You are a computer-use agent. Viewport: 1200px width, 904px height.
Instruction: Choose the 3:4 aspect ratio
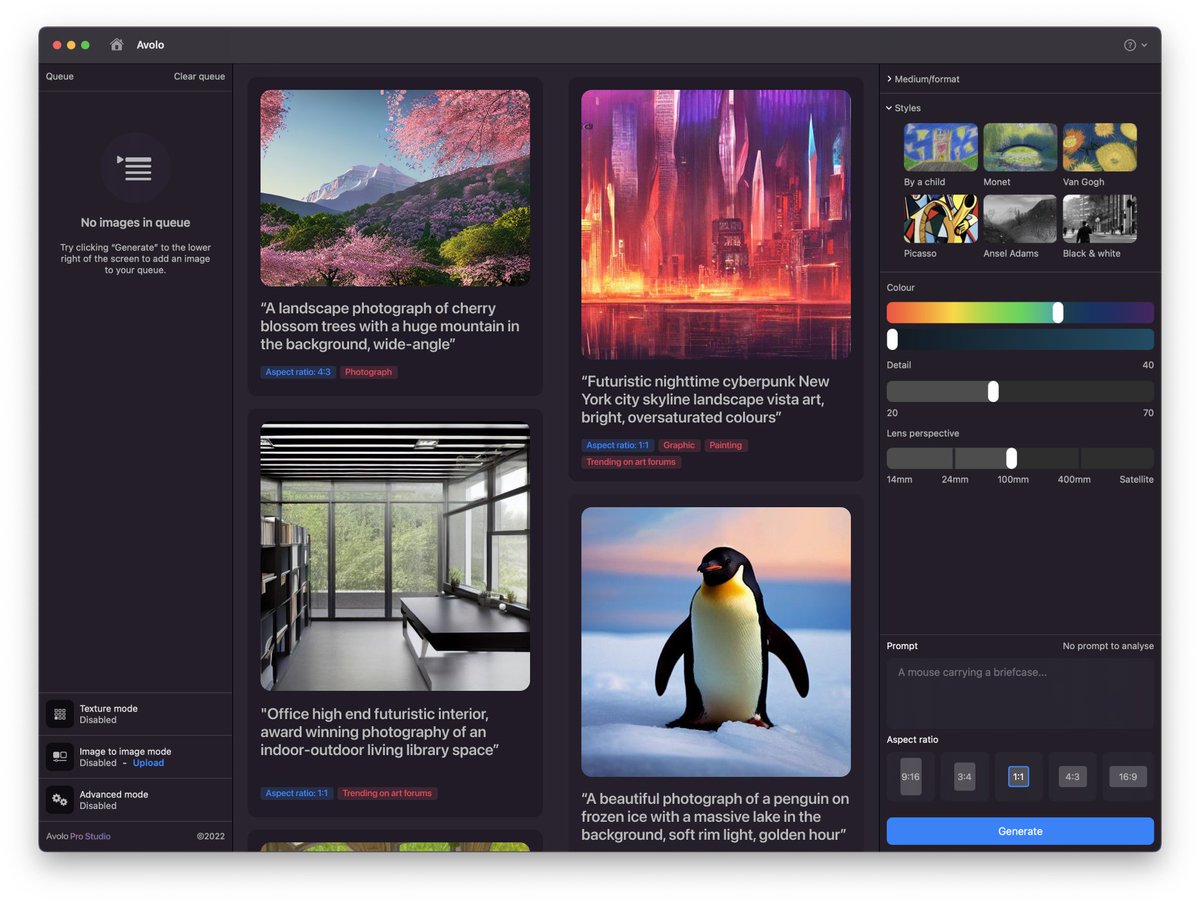(965, 777)
